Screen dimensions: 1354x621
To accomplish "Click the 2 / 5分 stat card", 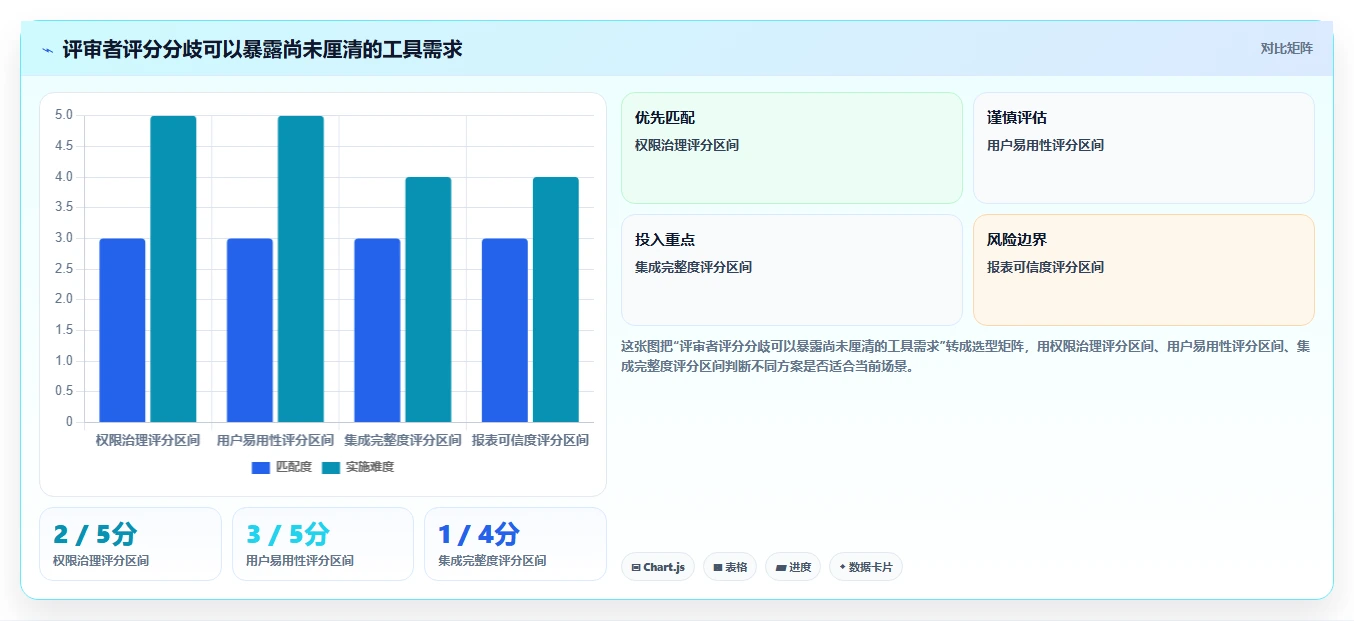I will pos(130,544).
